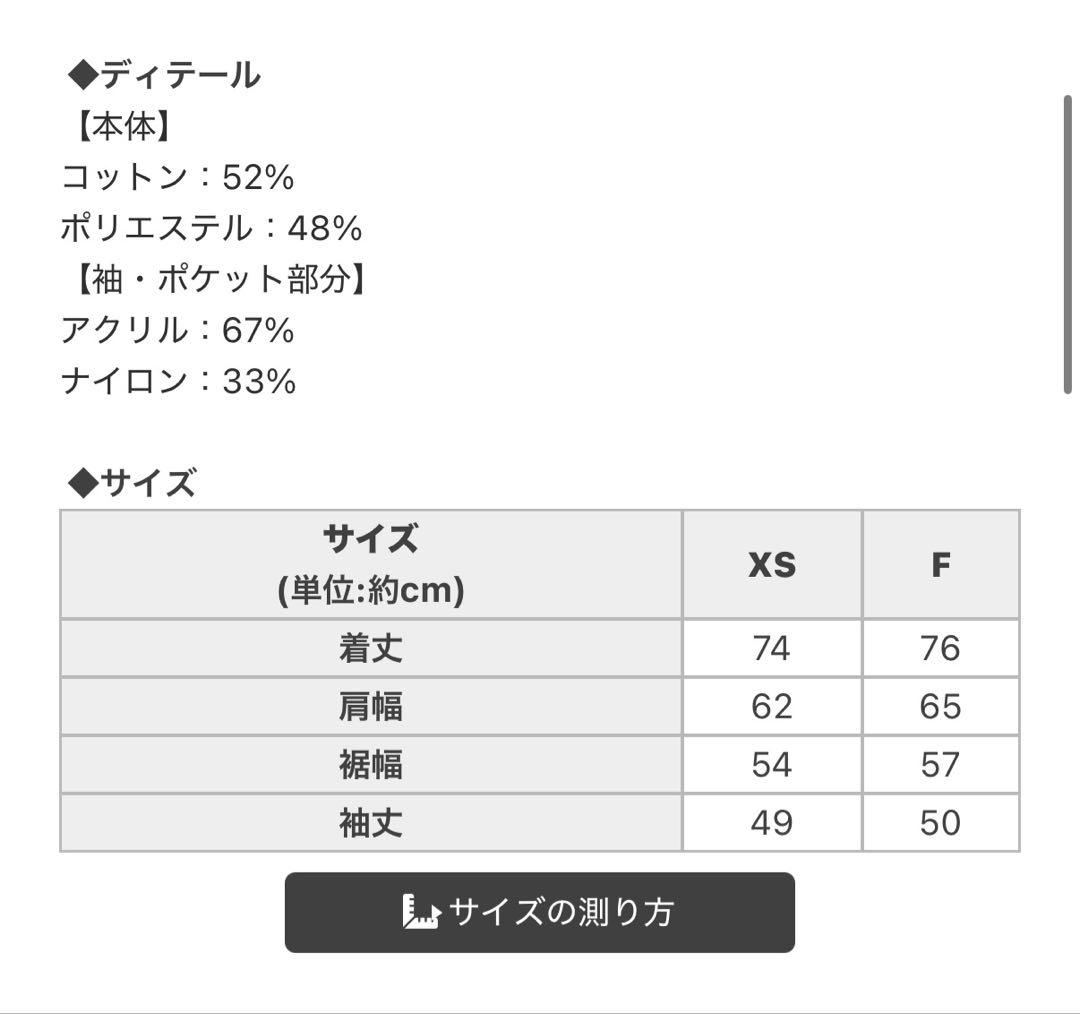Click the value 57 for 裾幅
The image size is (1080, 1014).
[938, 765]
